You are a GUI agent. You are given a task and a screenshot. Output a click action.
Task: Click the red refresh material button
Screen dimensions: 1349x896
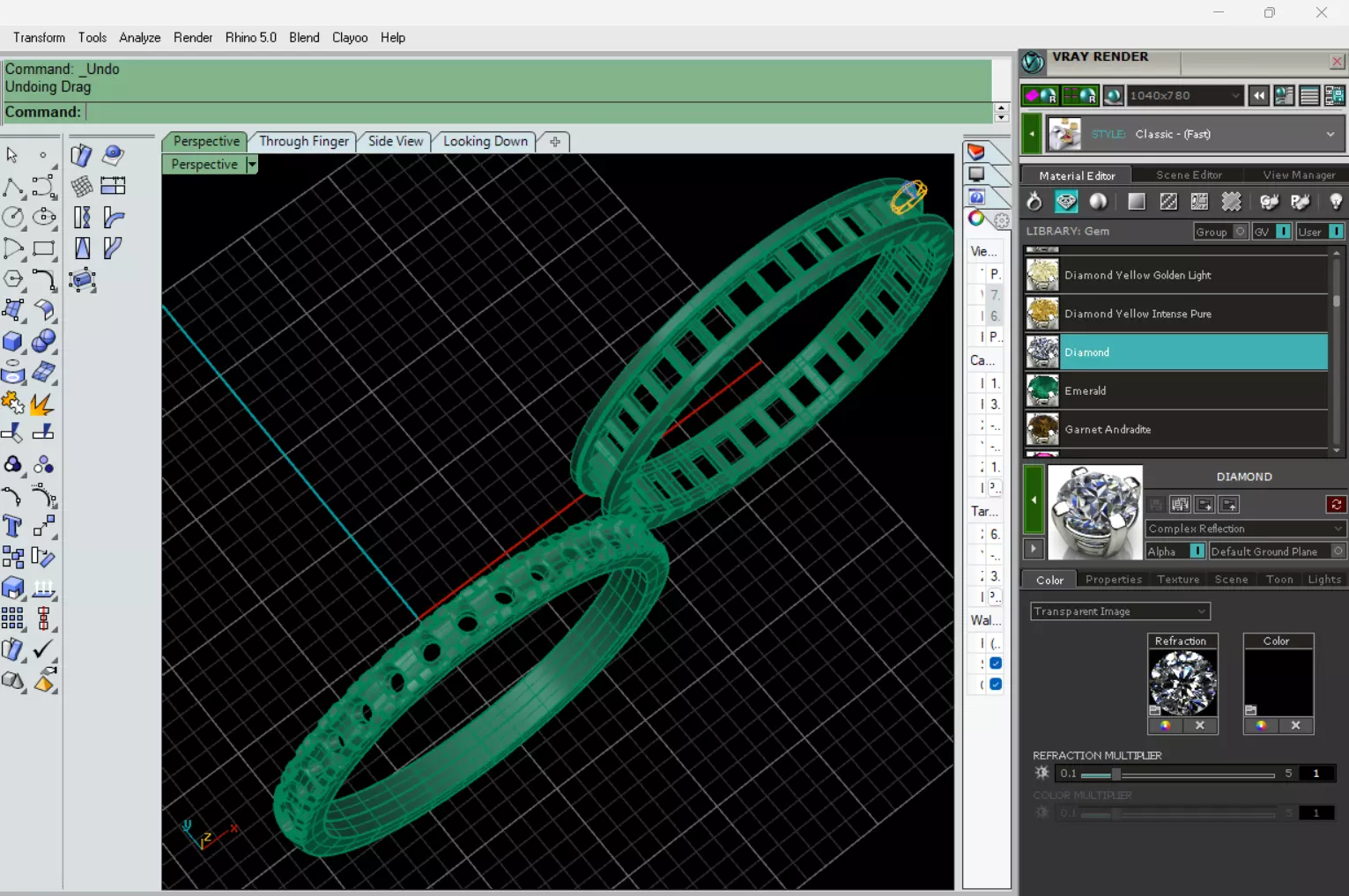1336,504
